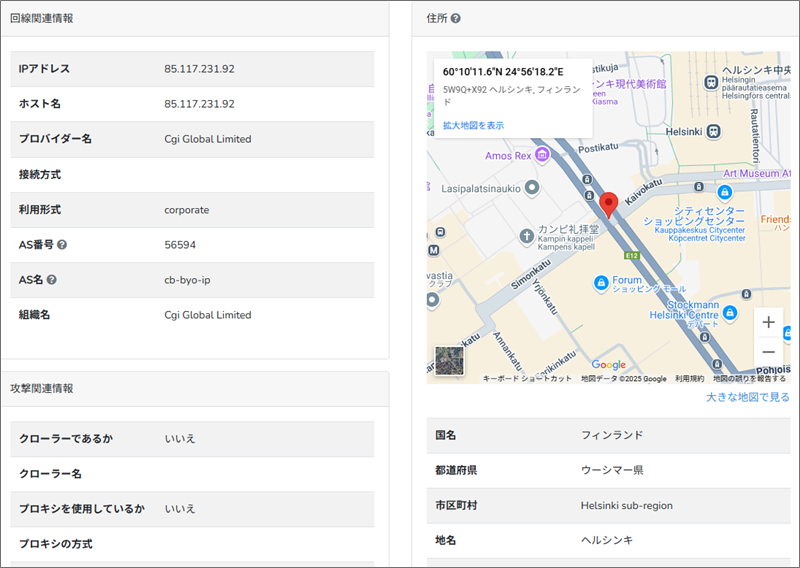
Task: Open キーボード ショートカット on the map
Action: 527,379
